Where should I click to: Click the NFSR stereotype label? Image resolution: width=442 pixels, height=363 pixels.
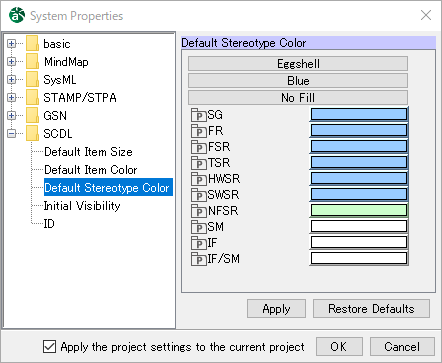click(x=223, y=211)
